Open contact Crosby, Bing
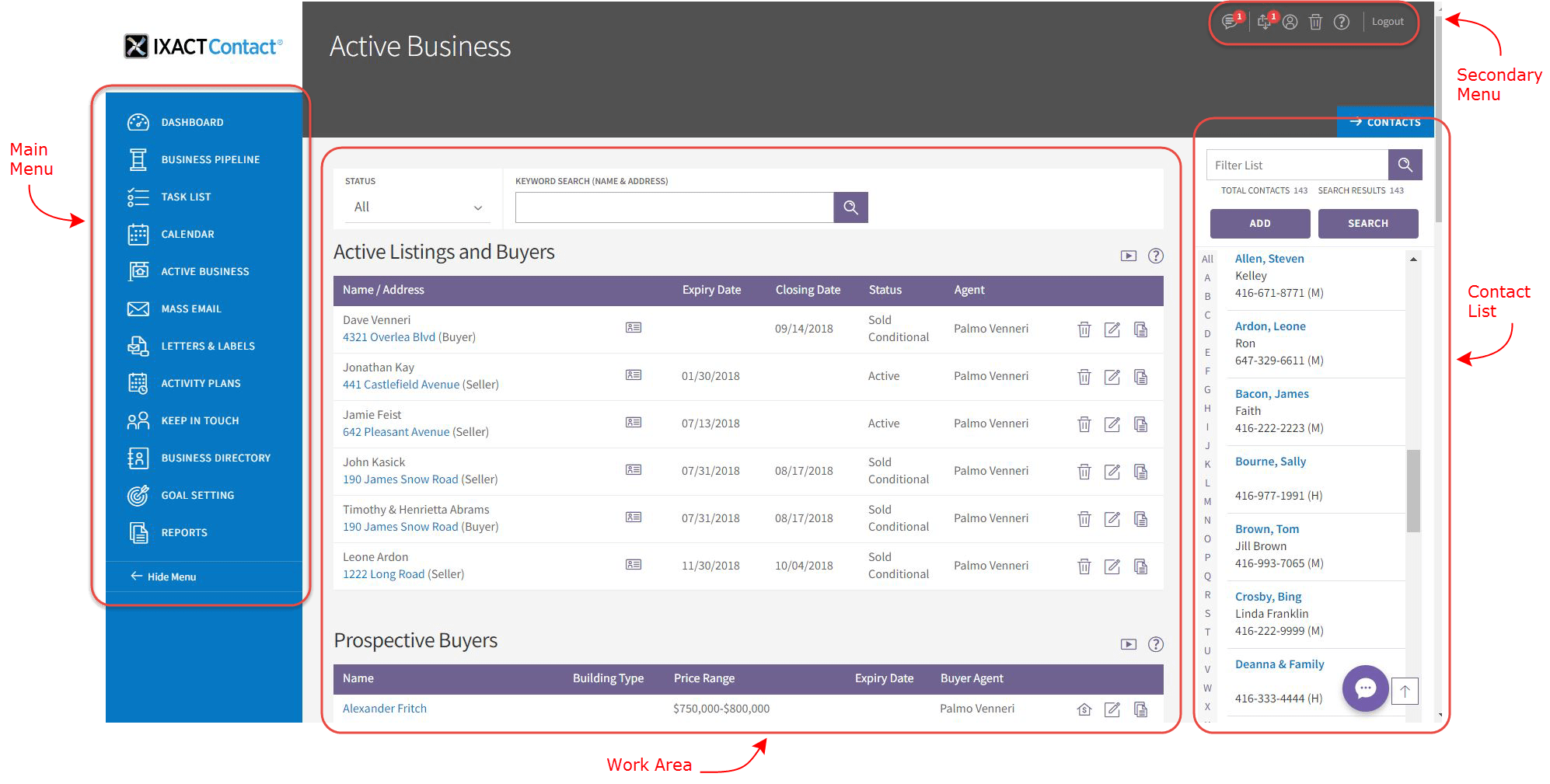The image size is (1550, 784). tap(1268, 597)
